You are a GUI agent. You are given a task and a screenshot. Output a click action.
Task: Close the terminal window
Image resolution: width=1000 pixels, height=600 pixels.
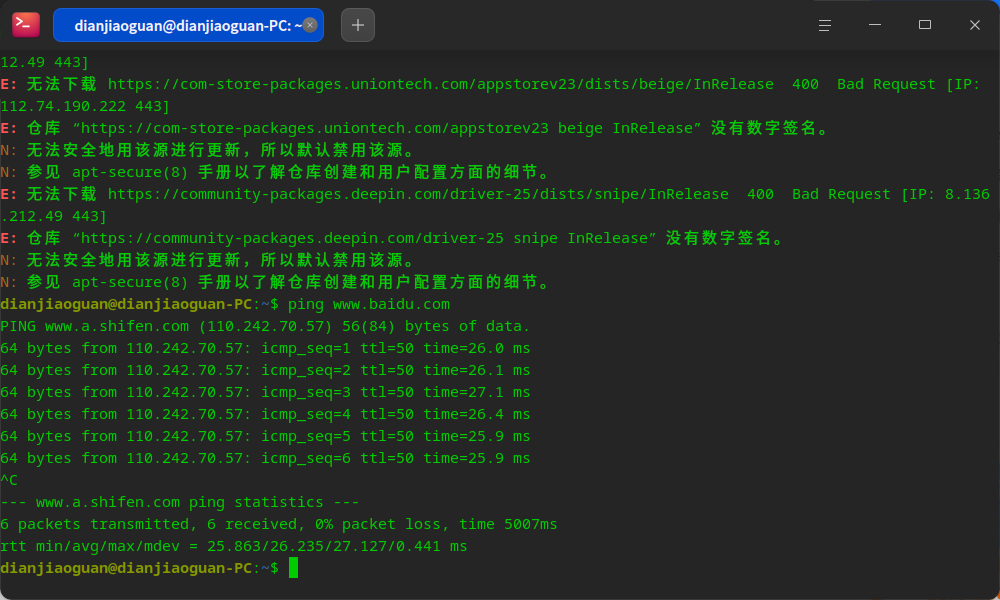tap(974, 25)
